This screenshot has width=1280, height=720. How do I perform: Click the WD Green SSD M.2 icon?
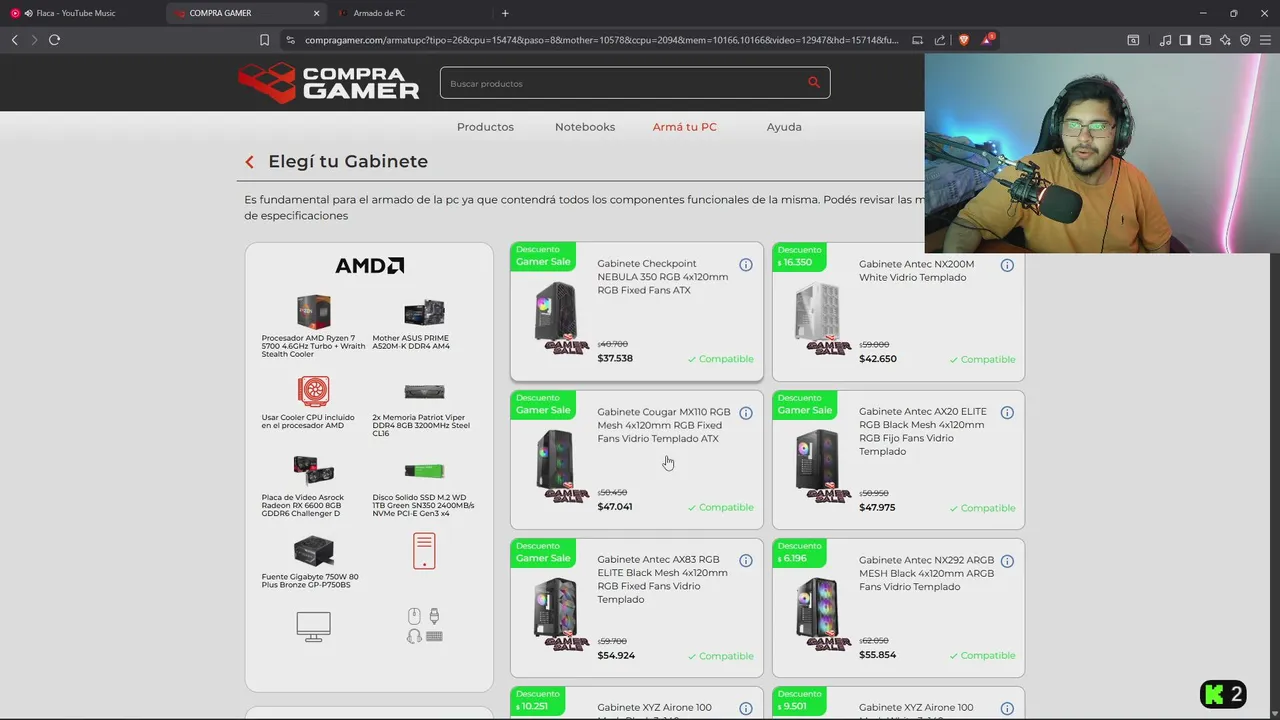coord(424,471)
